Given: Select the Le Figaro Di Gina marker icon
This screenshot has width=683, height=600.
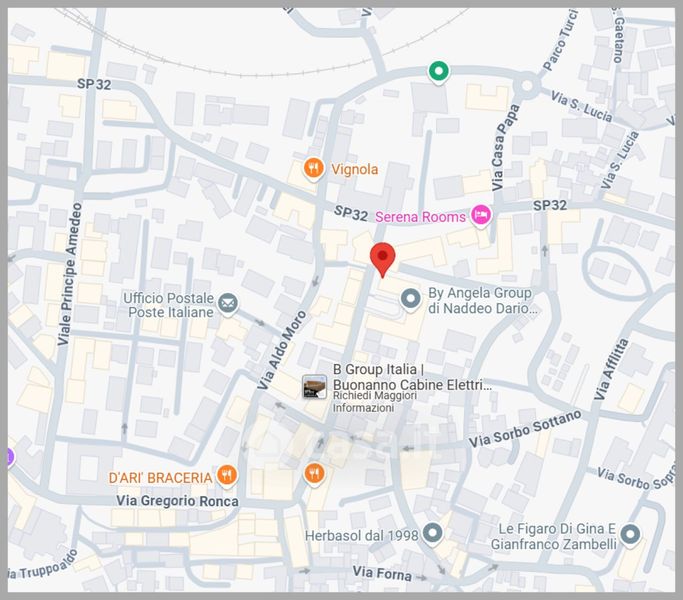Looking at the screenshot, I should [x=629, y=535].
